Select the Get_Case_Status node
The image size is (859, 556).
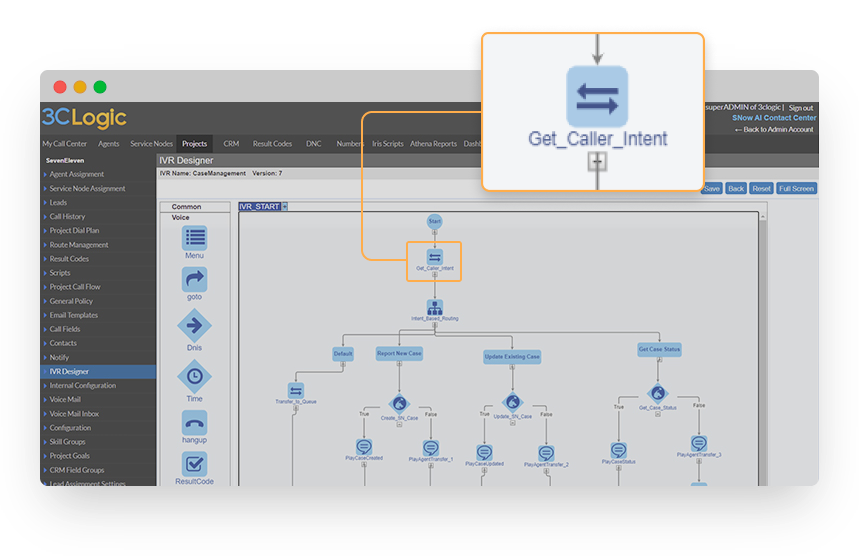point(657,393)
